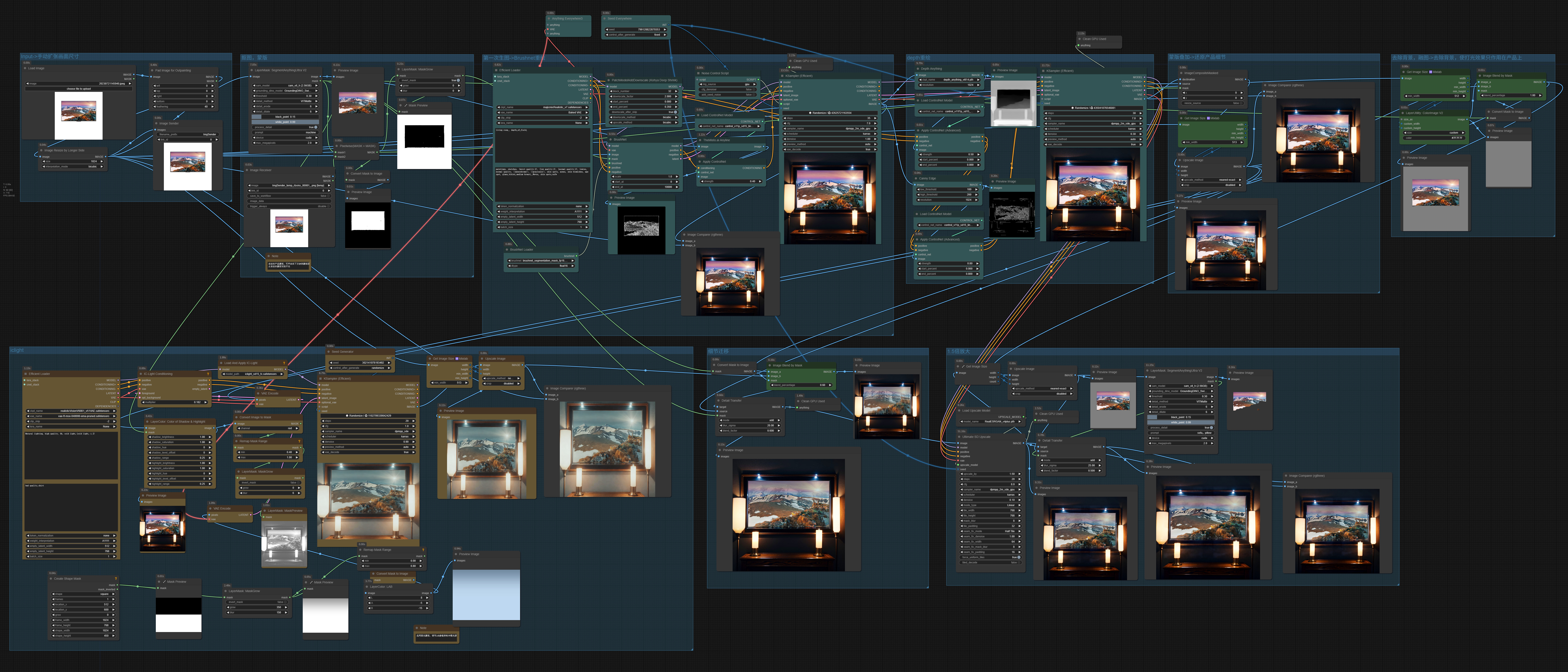The width and height of the screenshot is (1568, 672).
Task: Open help question mark on IC-Light Conditioning
Action: click(x=208, y=374)
